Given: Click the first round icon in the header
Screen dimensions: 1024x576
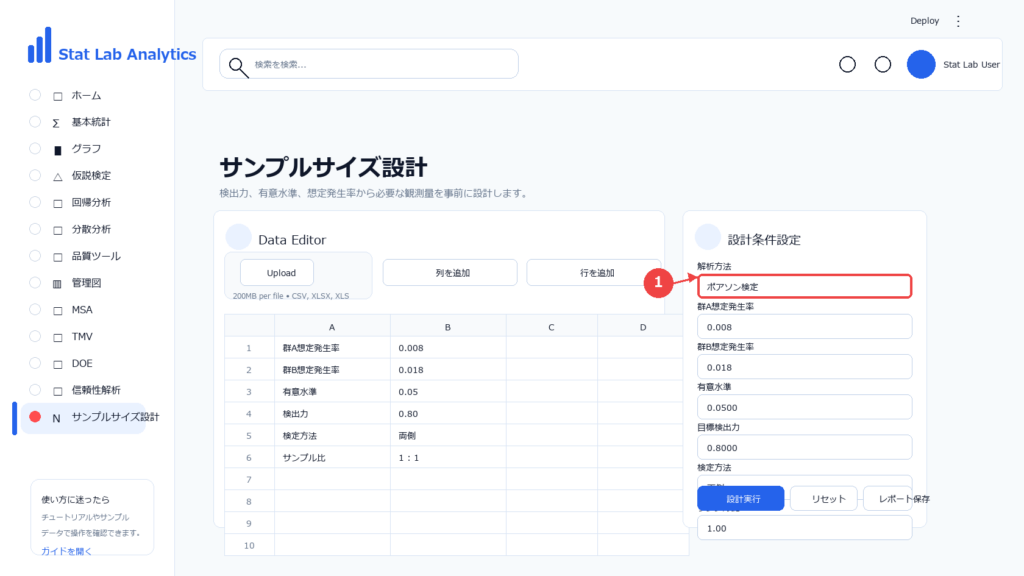Looking at the screenshot, I should point(847,64).
